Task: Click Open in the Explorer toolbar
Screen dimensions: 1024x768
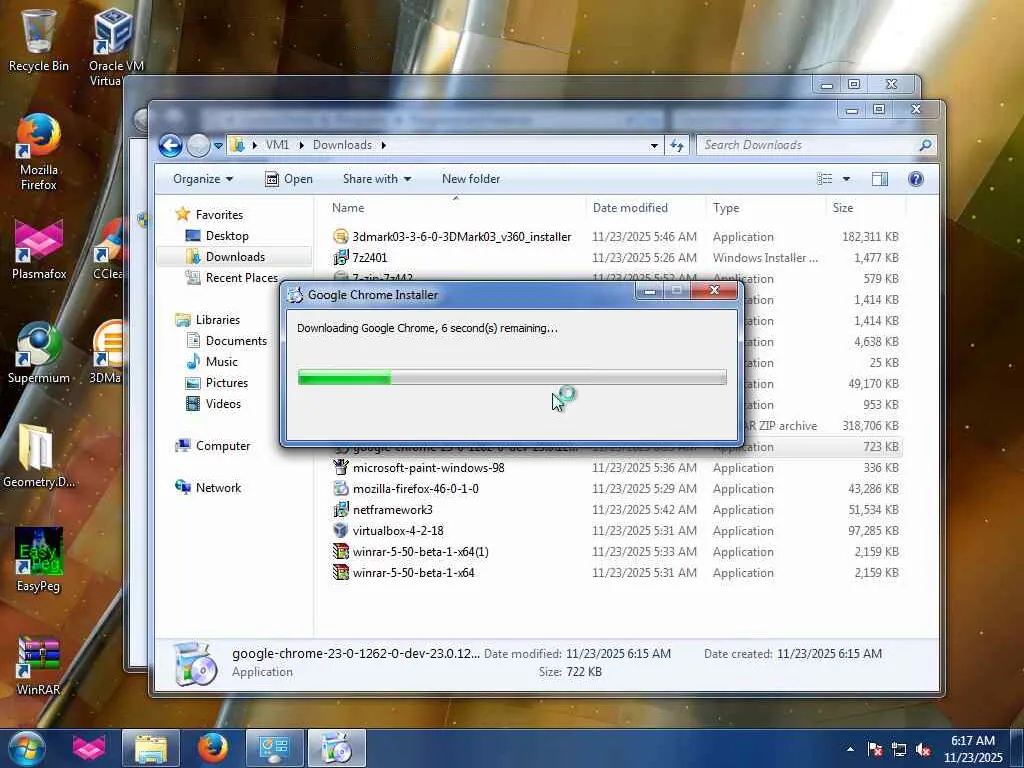Action: (289, 179)
